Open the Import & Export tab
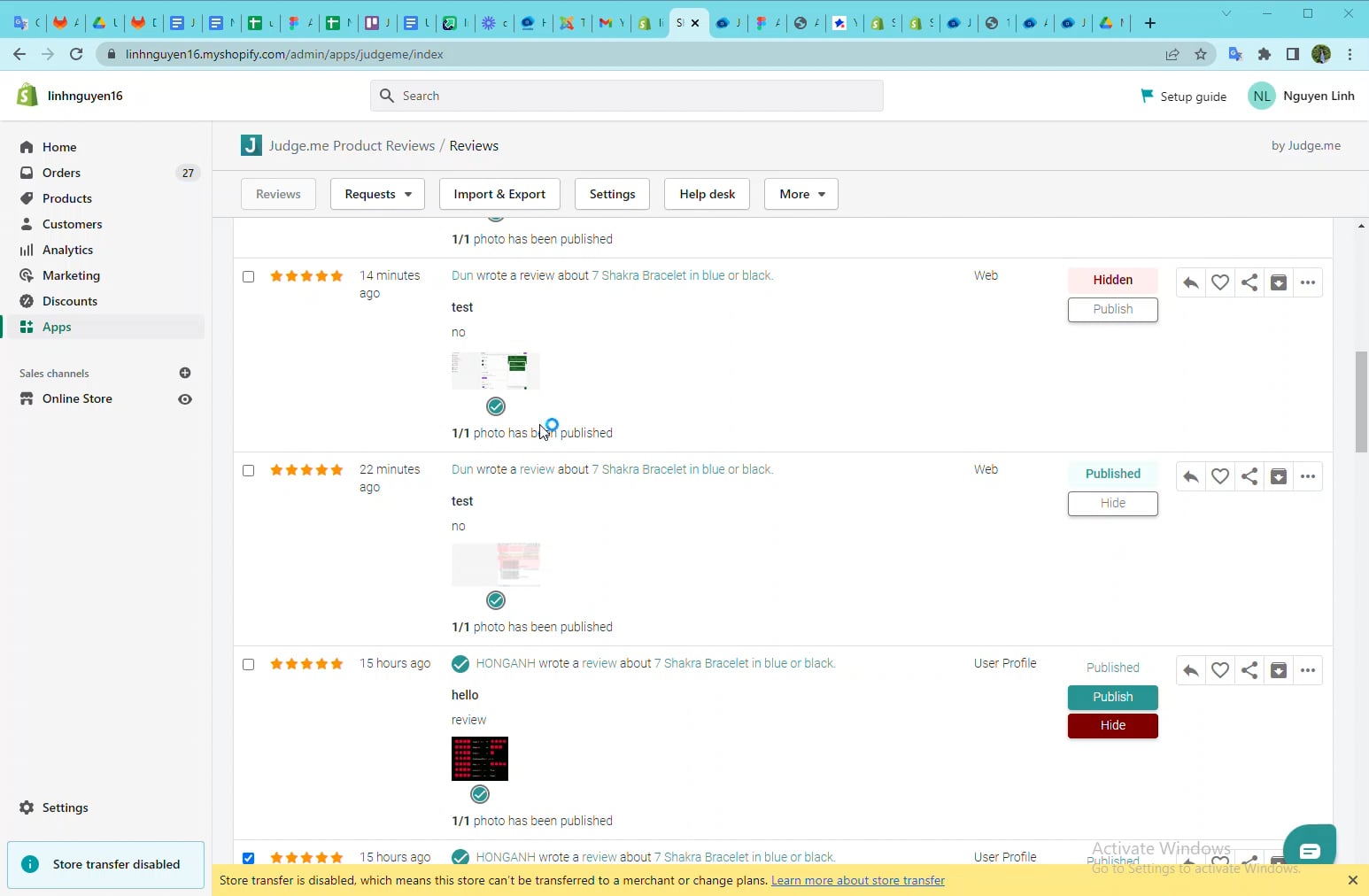The height and width of the screenshot is (896, 1369). (x=499, y=194)
